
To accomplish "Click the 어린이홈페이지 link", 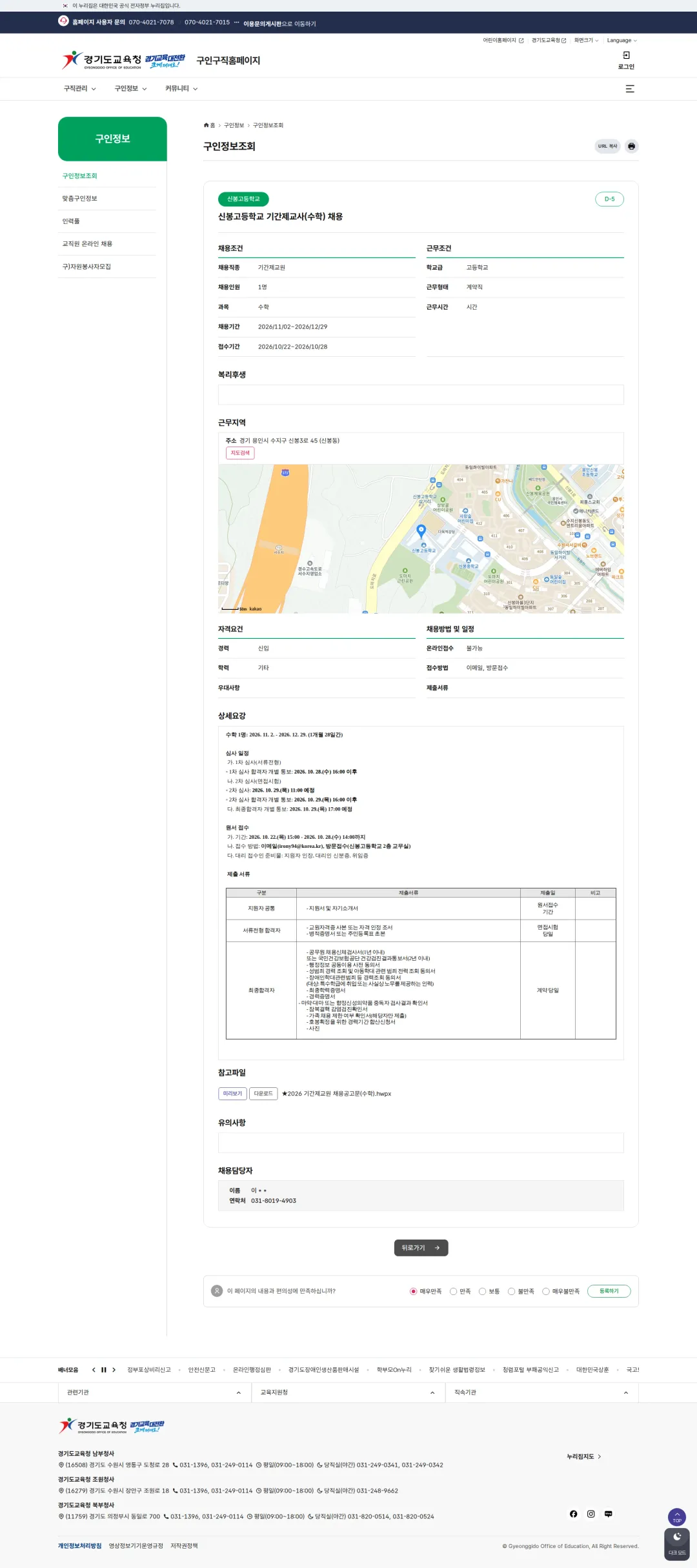I will pos(503,41).
